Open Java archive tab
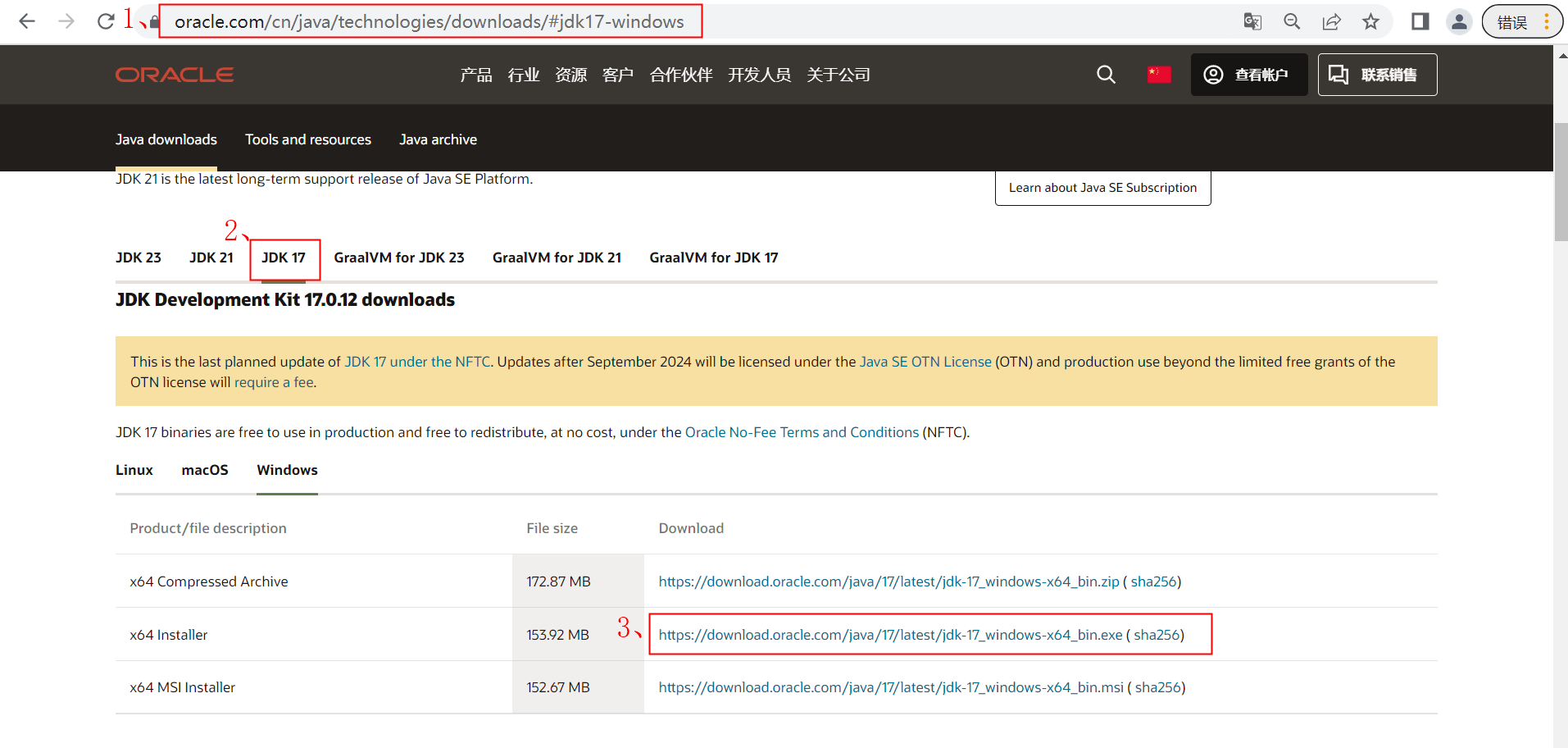 pyautogui.click(x=439, y=139)
